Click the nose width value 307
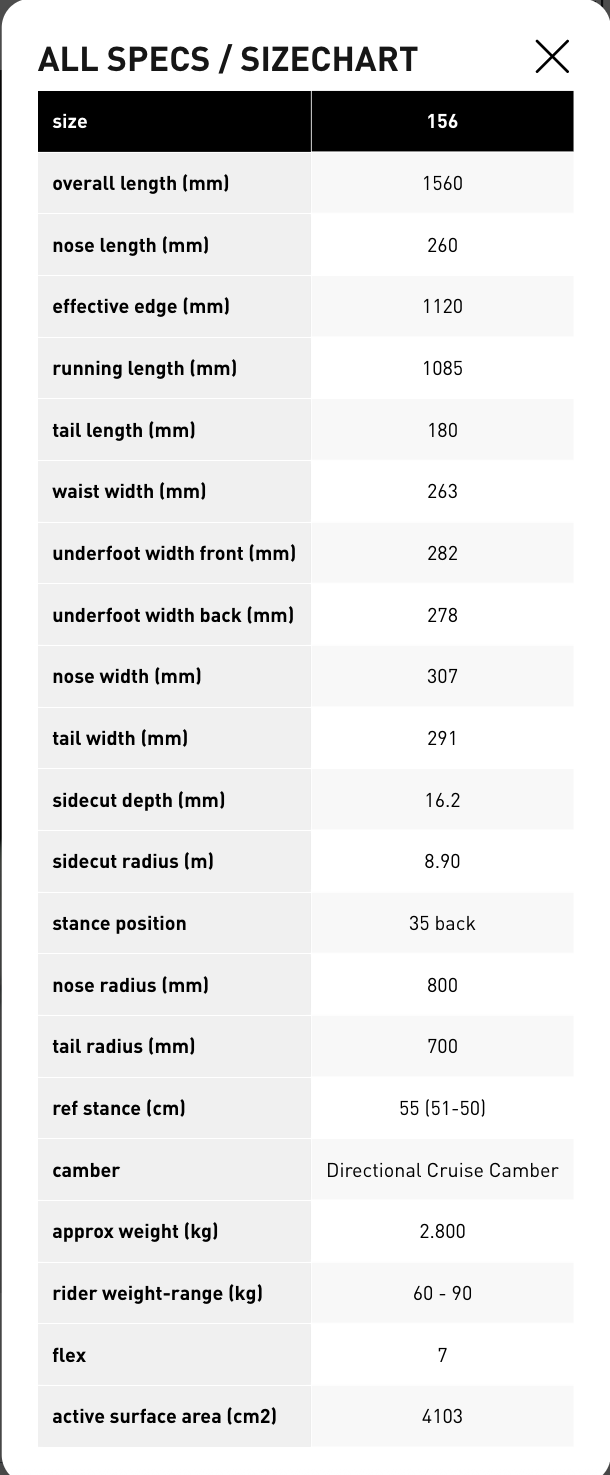This screenshot has width=610, height=1475. pyautogui.click(x=442, y=677)
